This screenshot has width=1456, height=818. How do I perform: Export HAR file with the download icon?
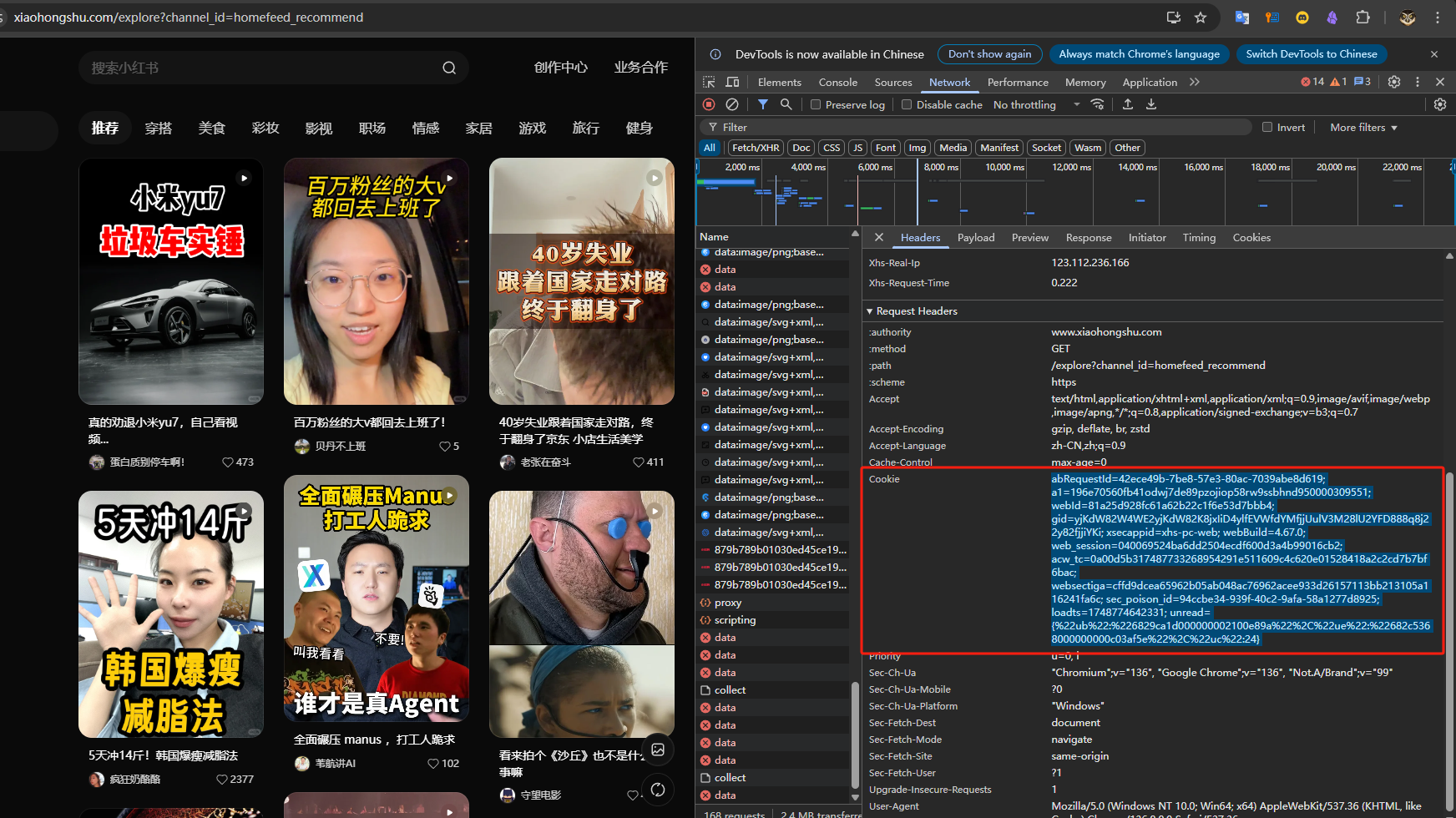[x=1152, y=104]
